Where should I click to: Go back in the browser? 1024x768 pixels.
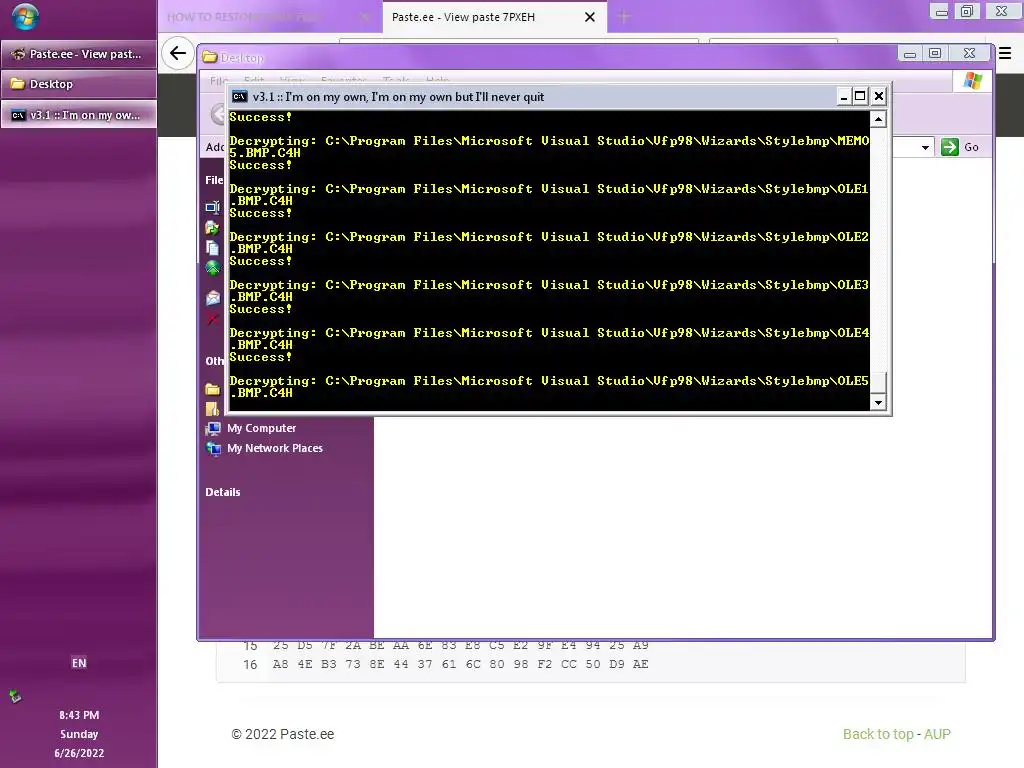tap(178, 54)
